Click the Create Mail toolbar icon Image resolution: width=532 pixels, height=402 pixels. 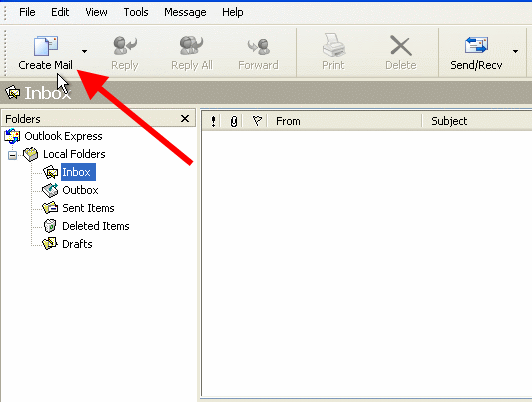click(x=46, y=46)
